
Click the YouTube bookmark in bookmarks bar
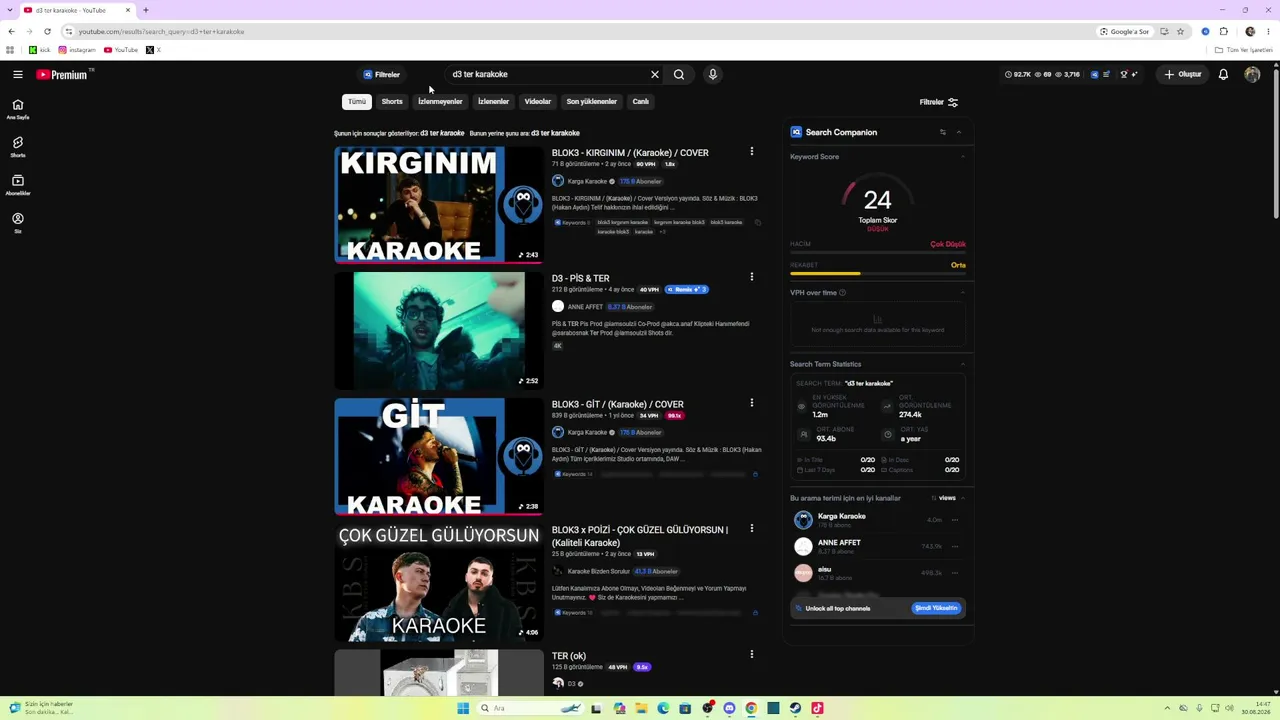pyautogui.click(x=121, y=50)
